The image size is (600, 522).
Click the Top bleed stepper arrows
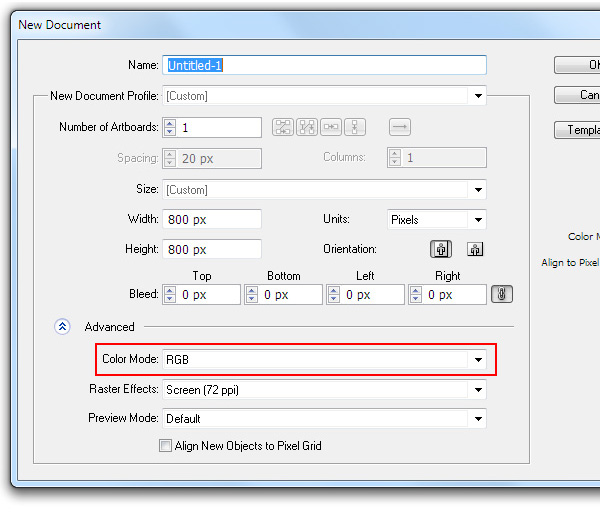point(170,295)
